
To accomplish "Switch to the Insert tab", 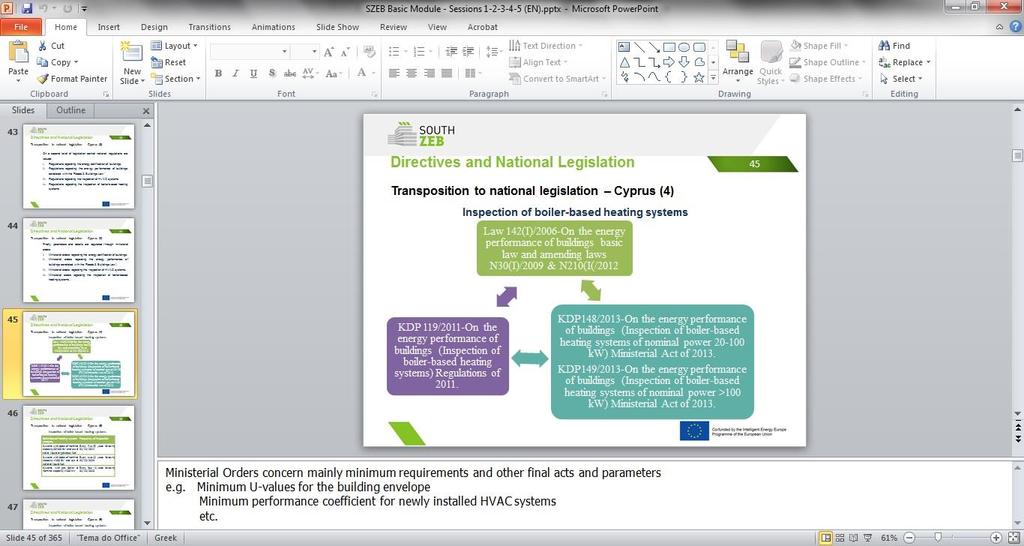I will pyautogui.click(x=108, y=27).
